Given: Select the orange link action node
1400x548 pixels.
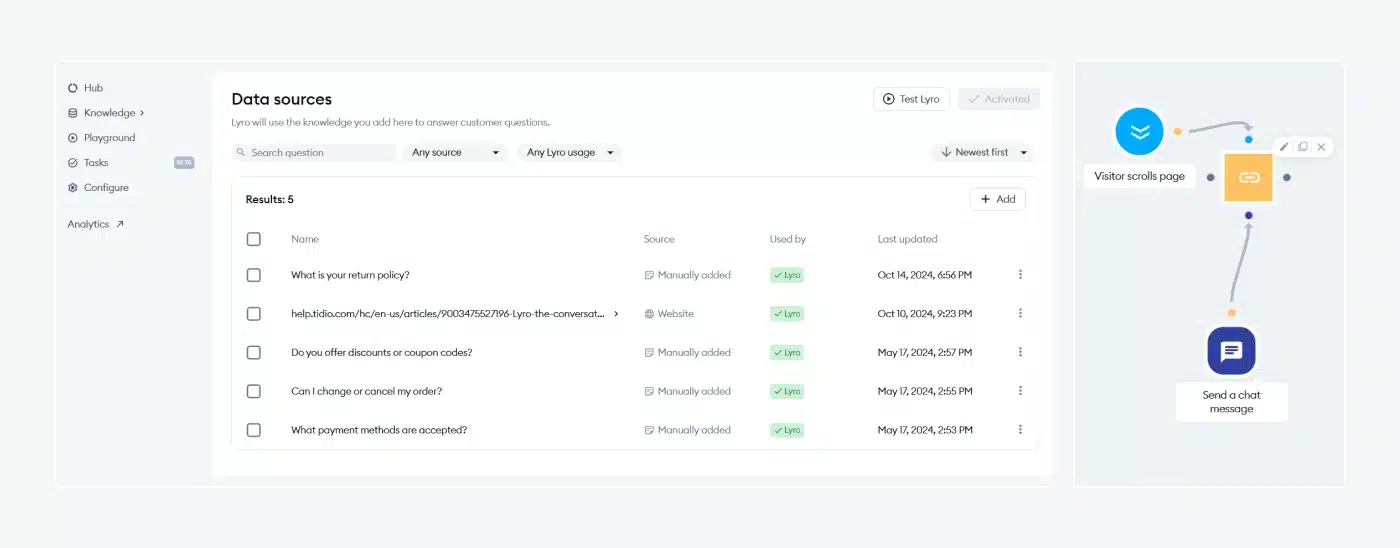Looking at the screenshot, I should pyautogui.click(x=1248, y=178).
